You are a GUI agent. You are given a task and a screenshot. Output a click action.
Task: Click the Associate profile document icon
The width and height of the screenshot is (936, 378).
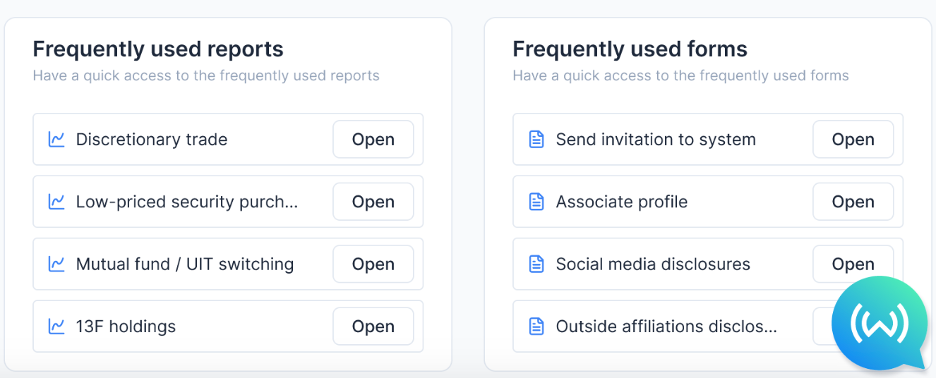click(x=537, y=202)
